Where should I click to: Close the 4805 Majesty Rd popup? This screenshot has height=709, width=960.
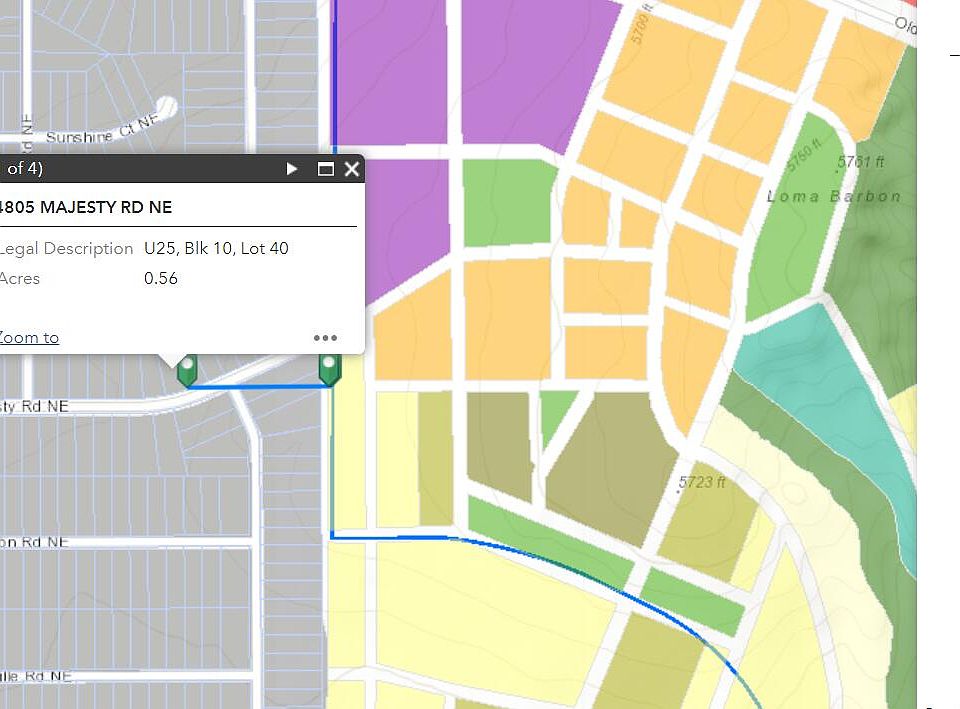click(352, 169)
